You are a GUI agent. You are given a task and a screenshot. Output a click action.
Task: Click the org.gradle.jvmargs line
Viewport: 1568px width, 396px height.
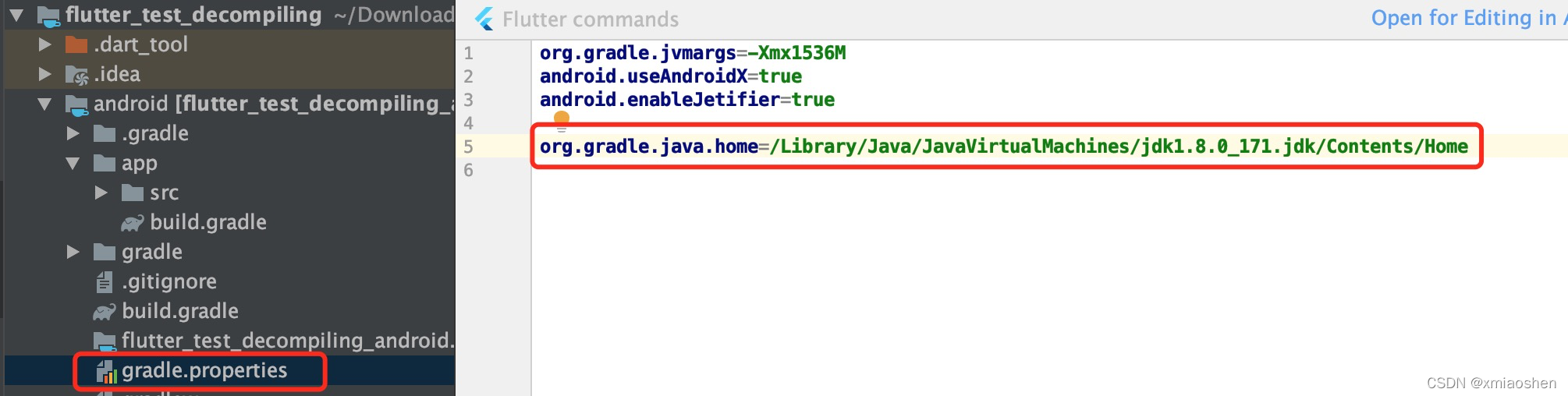coord(693,53)
